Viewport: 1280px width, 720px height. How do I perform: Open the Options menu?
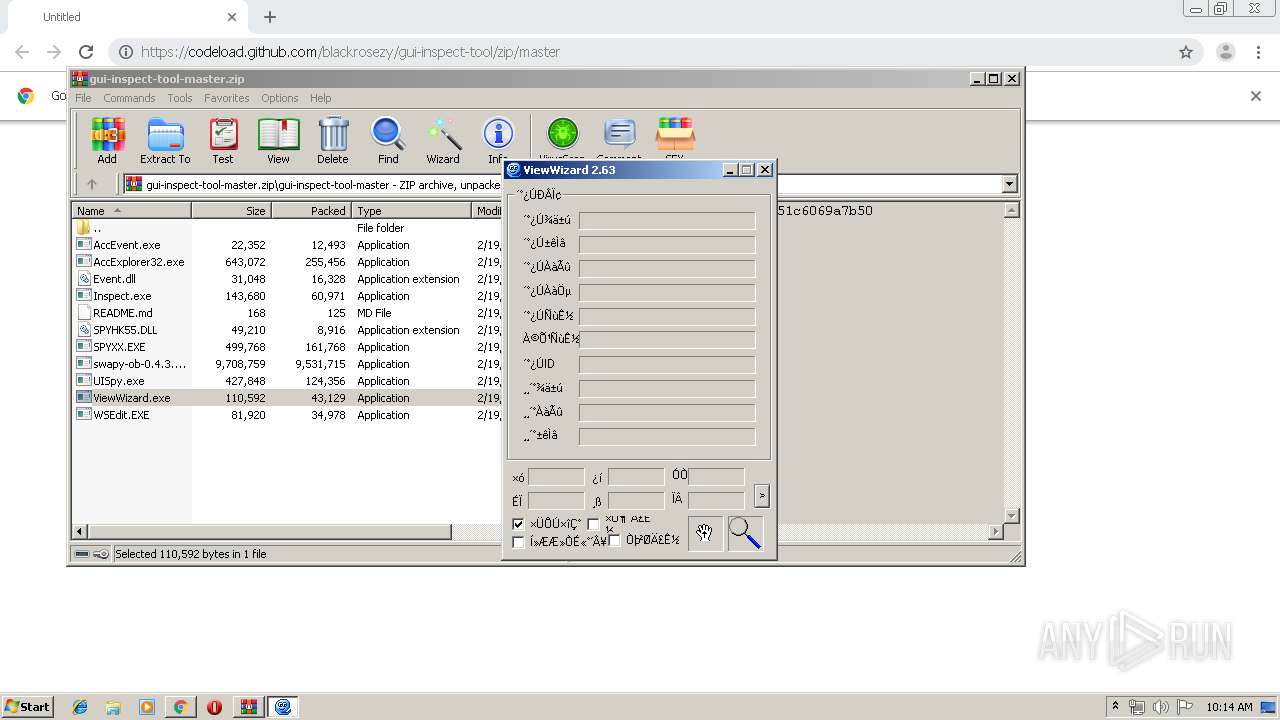coord(280,98)
